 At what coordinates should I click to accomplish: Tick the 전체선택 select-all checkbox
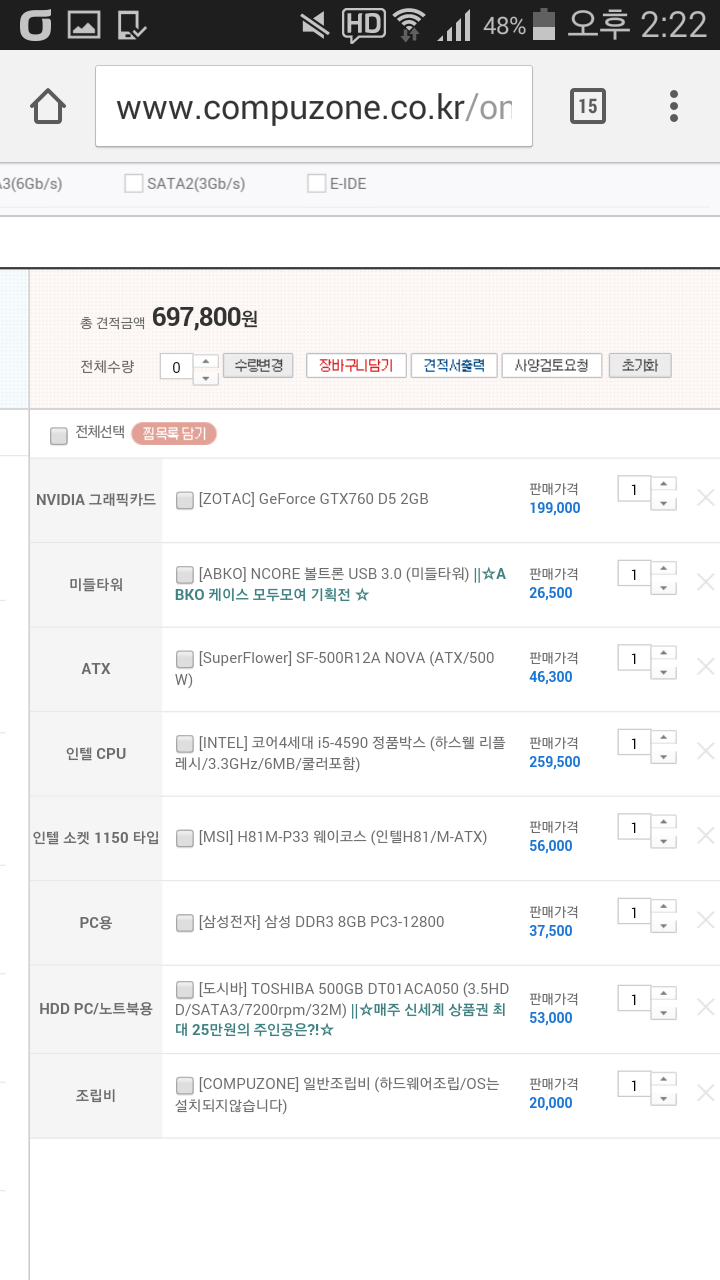59,435
